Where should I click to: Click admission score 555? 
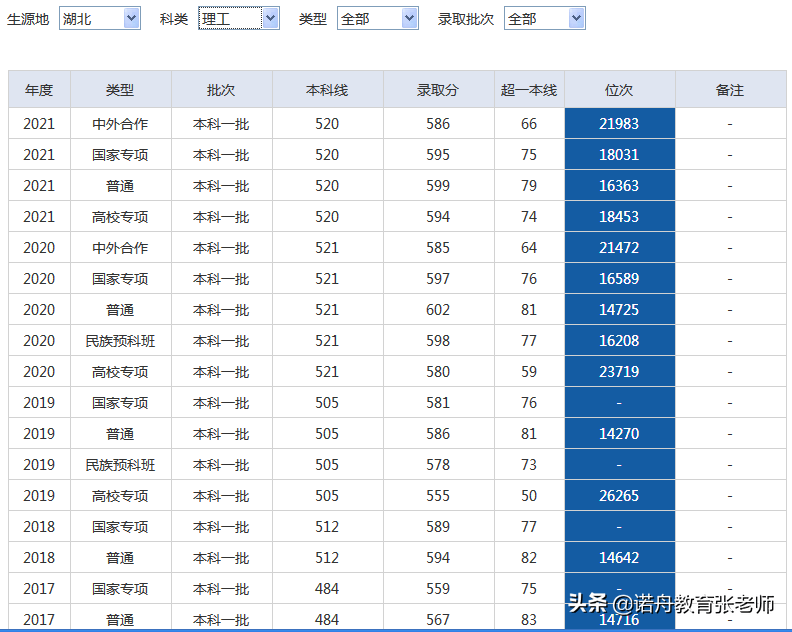(x=438, y=495)
